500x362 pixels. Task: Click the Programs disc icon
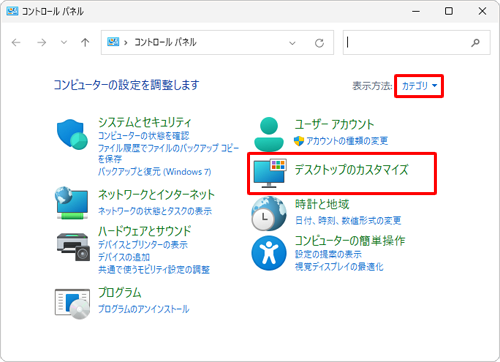click(72, 304)
